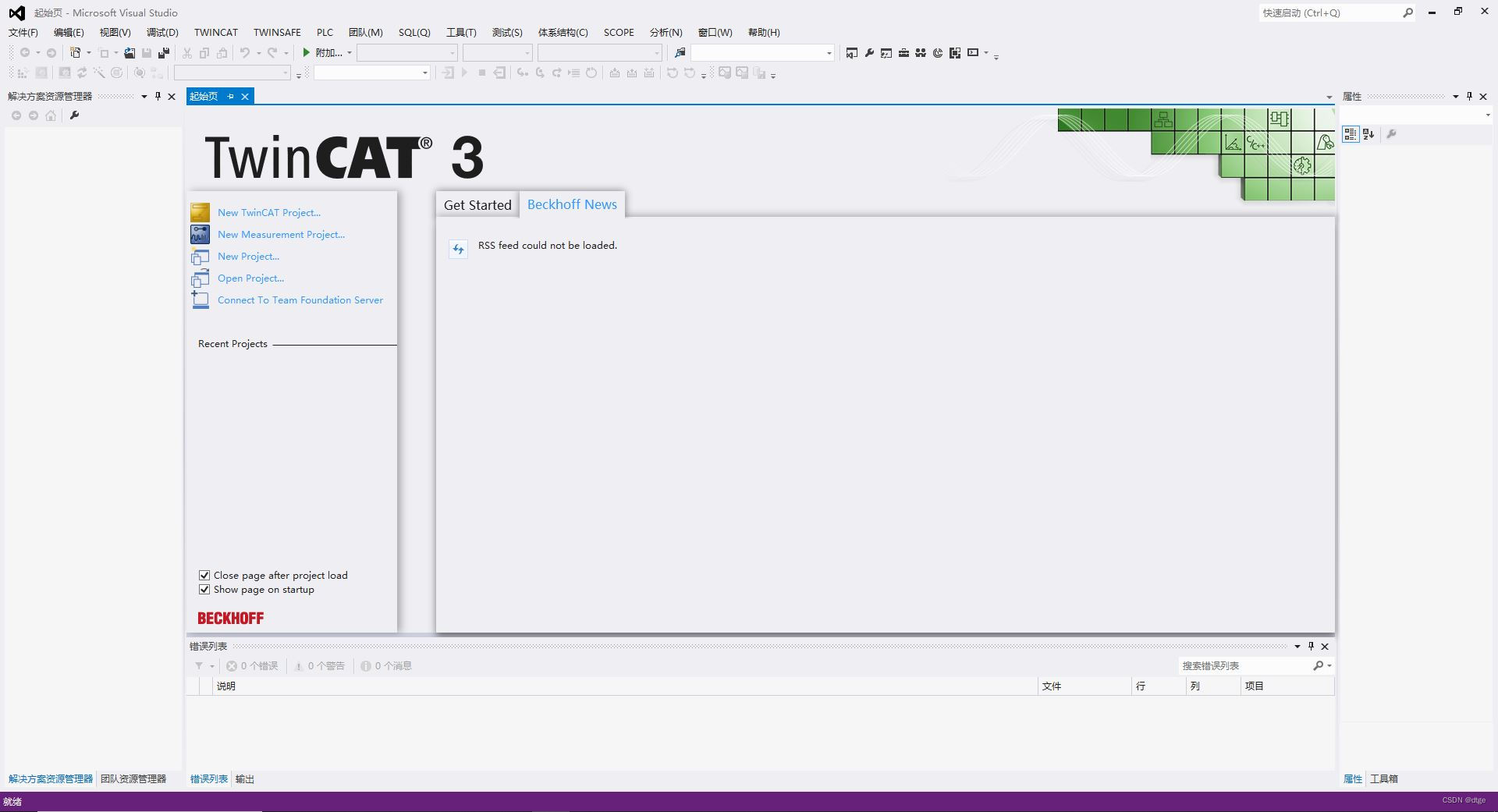Open the error list search options dropdown

1329,665
